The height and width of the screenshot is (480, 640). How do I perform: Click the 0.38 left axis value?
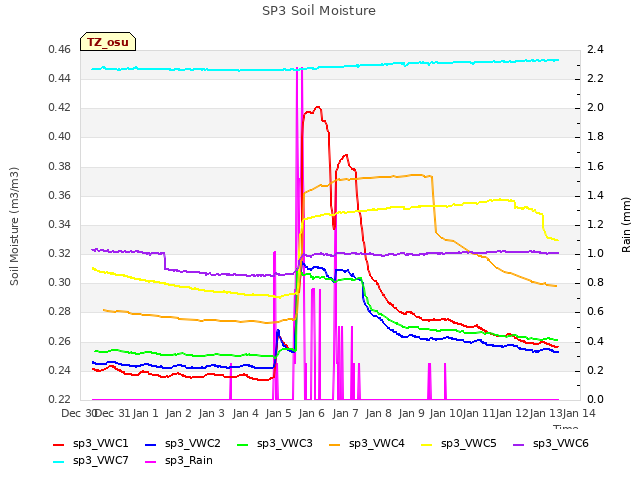60,167
